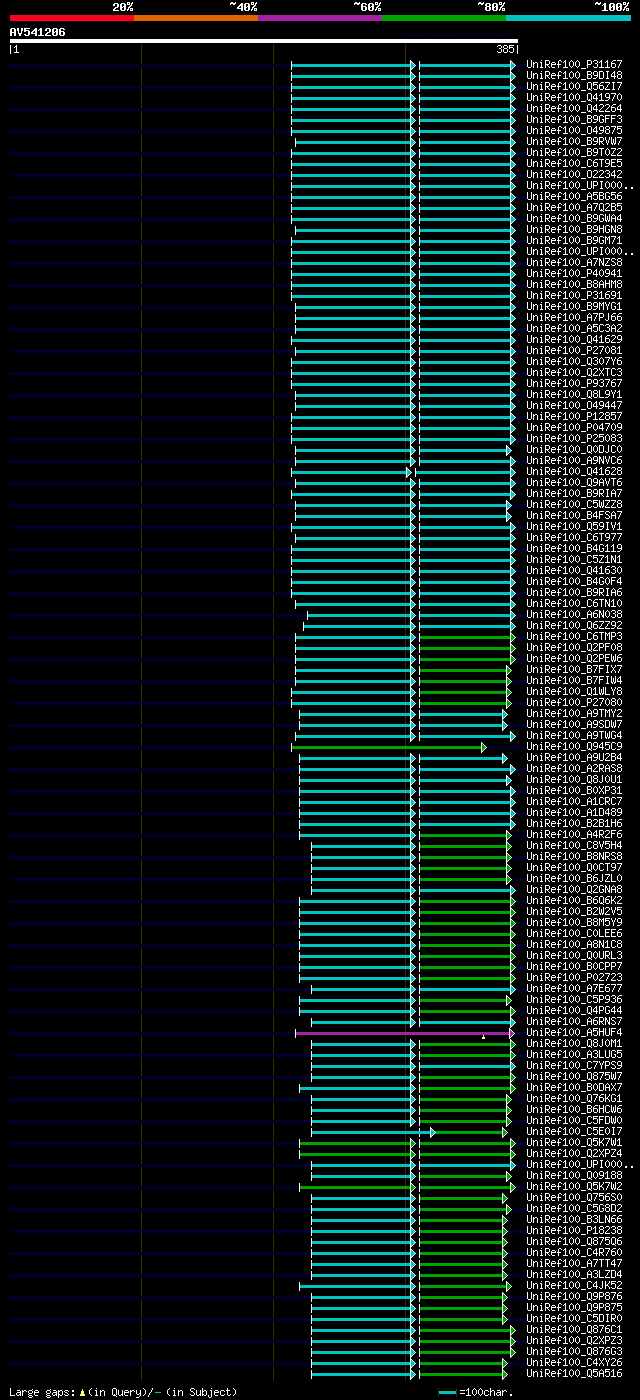Select the UniRef100_A5HUF4 label

574,1032
